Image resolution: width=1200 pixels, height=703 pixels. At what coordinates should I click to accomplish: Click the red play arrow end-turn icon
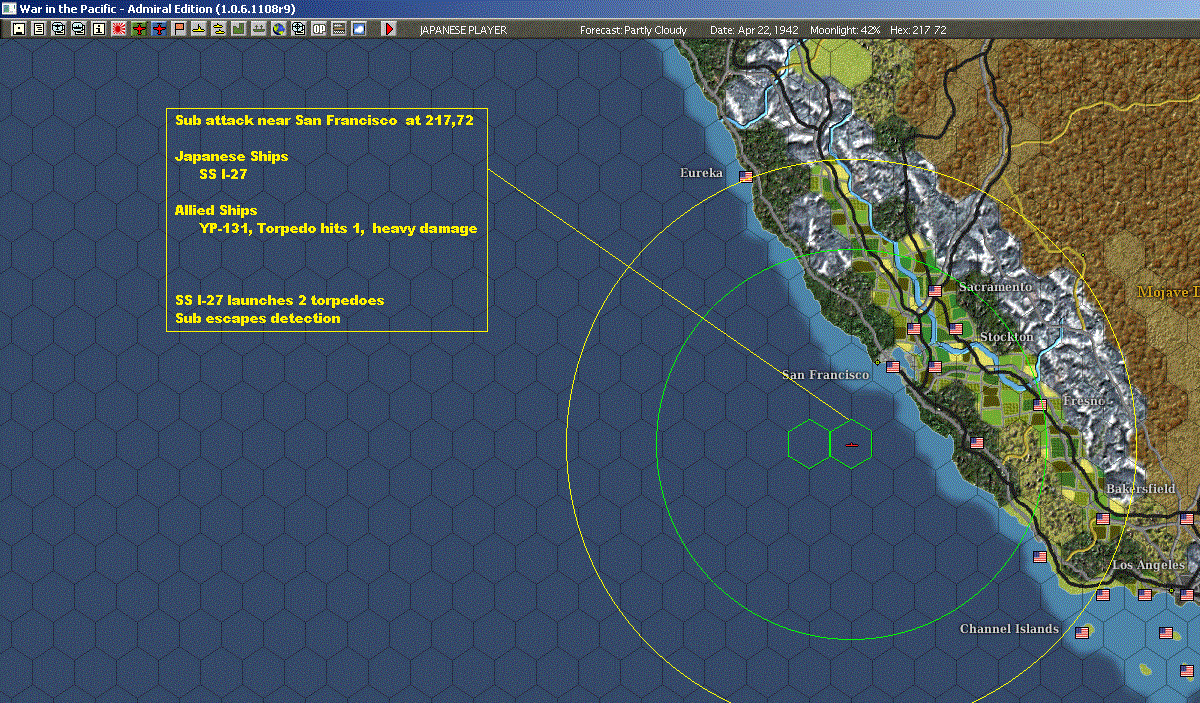[388, 29]
